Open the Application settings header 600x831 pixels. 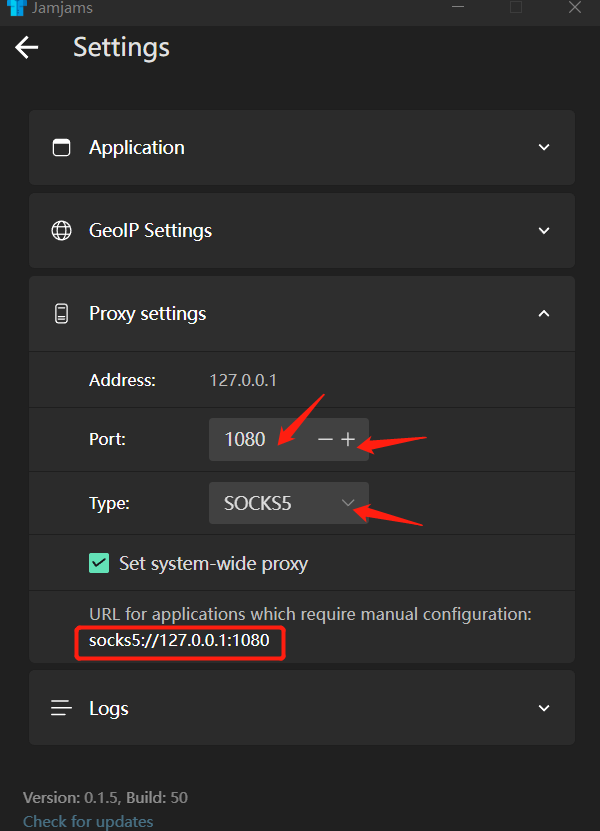click(137, 147)
